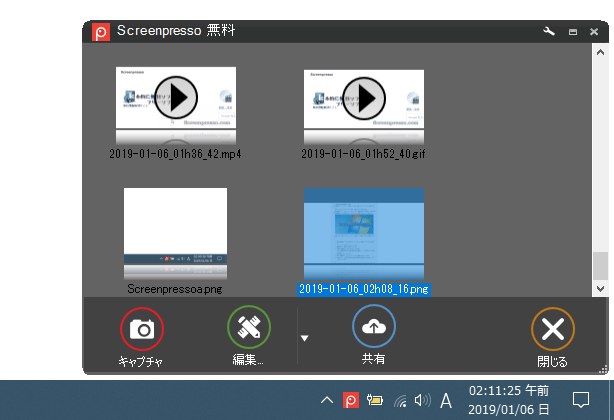Play the 2019-01-06_01h36_42.mp4 video thumbnail
The height and width of the screenshot is (420, 614).
pyautogui.click(x=176, y=97)
